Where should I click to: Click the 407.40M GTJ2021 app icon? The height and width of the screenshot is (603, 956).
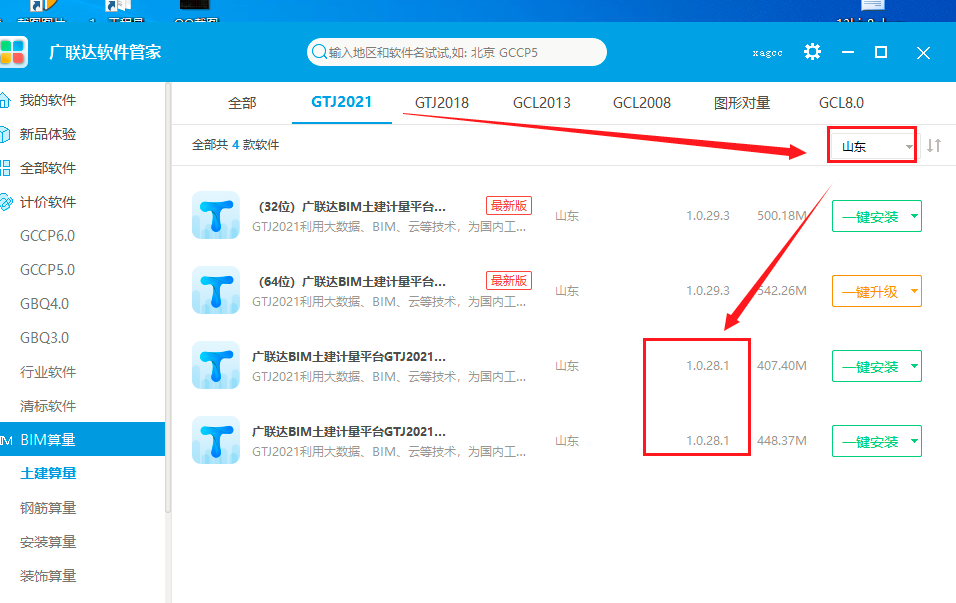(216, 365)
